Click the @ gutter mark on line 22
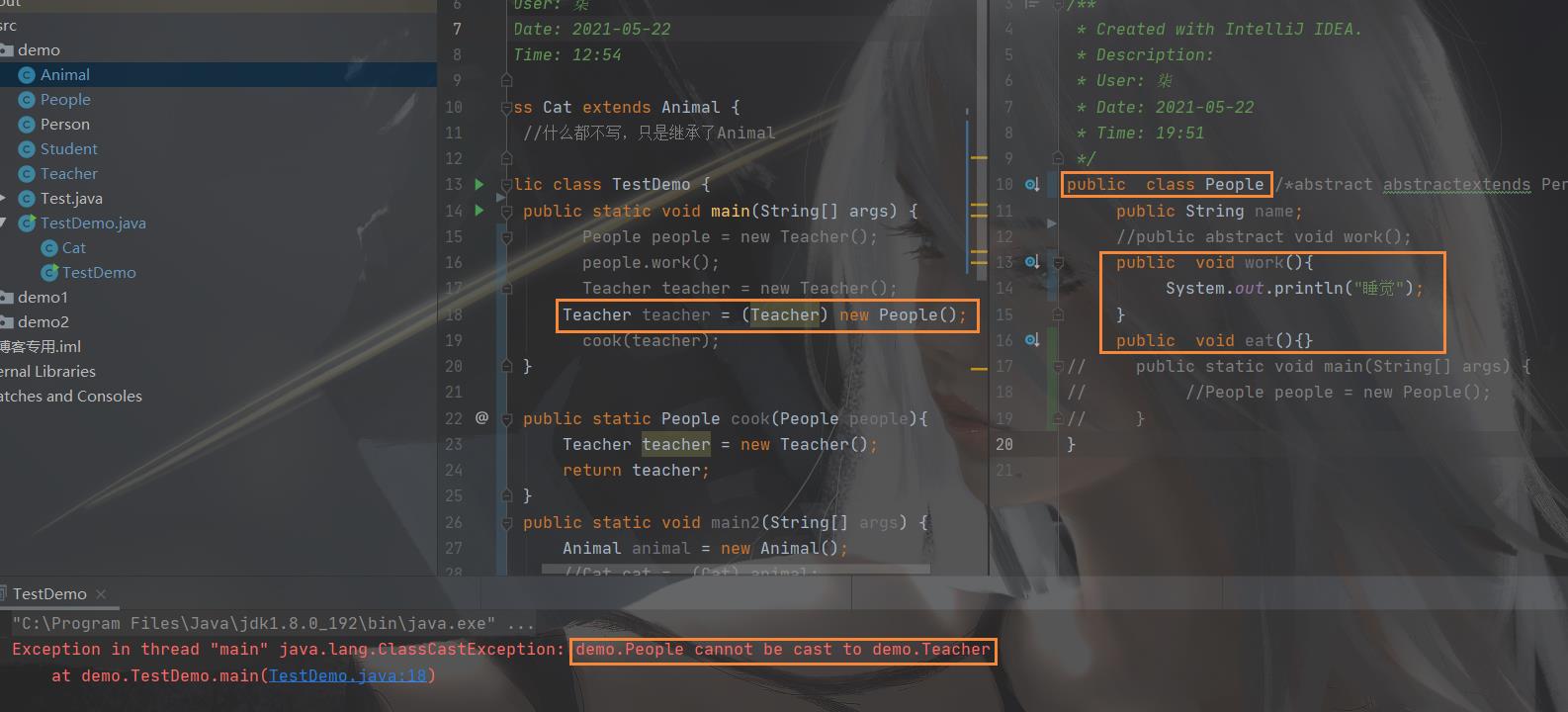The height and width of the screenshot is (712, 1568). coord(481,417)
